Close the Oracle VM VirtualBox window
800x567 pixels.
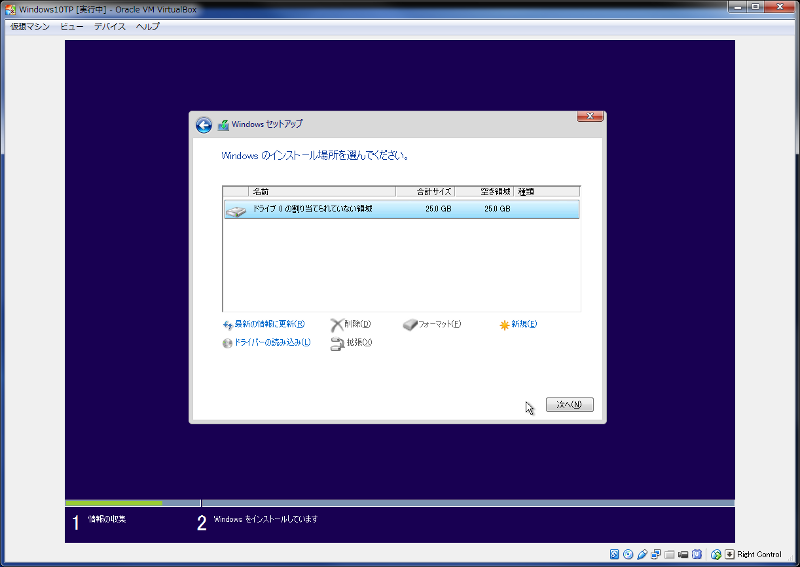coord(781,7)
